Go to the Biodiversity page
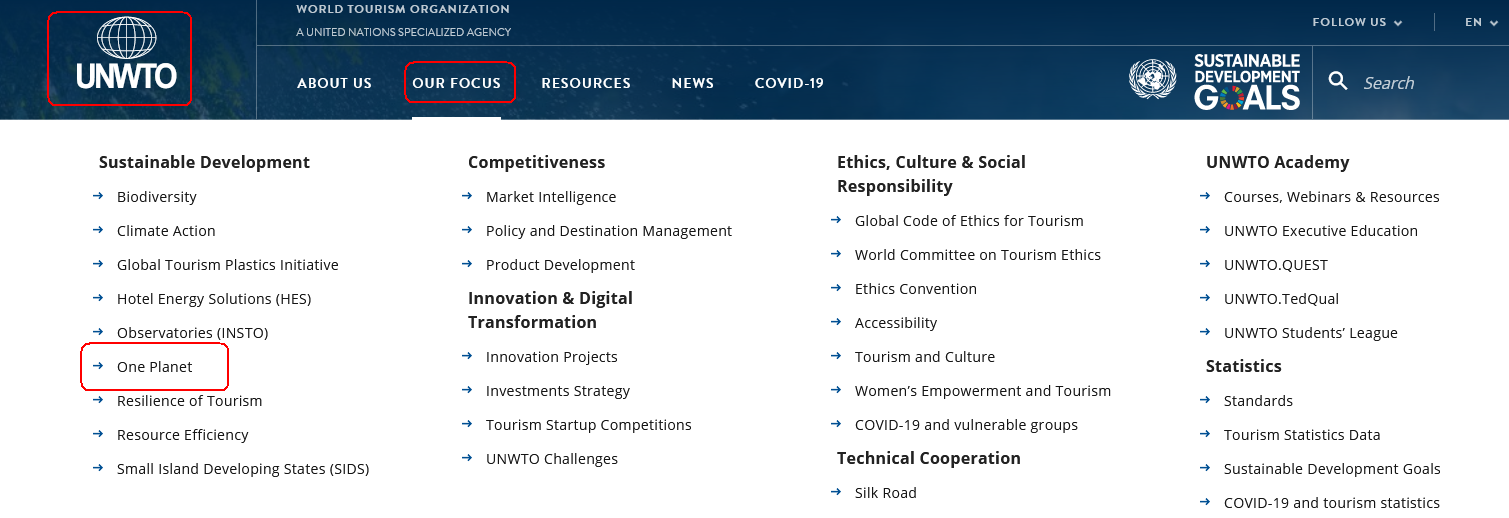Screen dimensions: 1509x518 [x=157, y=197]
